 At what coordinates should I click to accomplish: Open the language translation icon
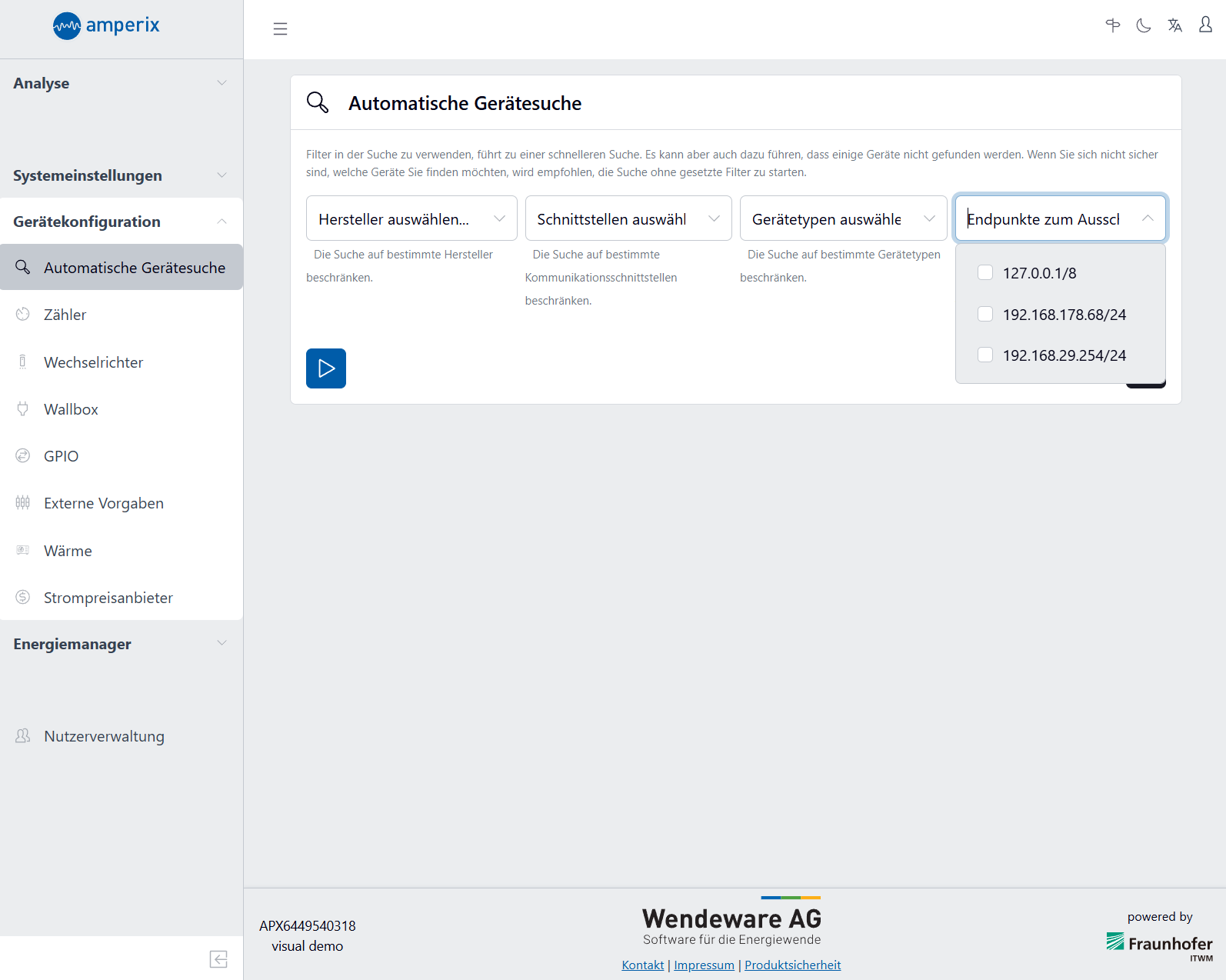(1174, 26)
